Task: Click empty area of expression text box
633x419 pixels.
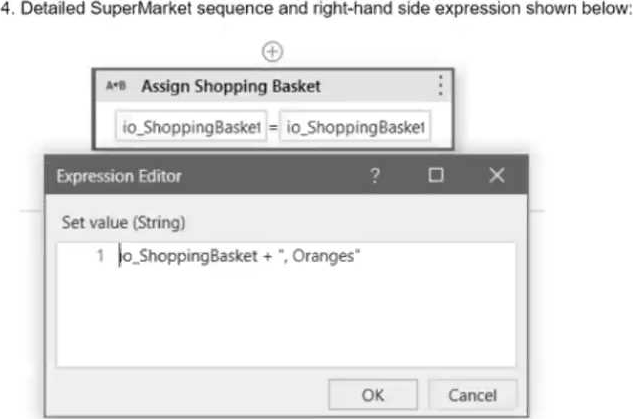Action: pos(286,319)
